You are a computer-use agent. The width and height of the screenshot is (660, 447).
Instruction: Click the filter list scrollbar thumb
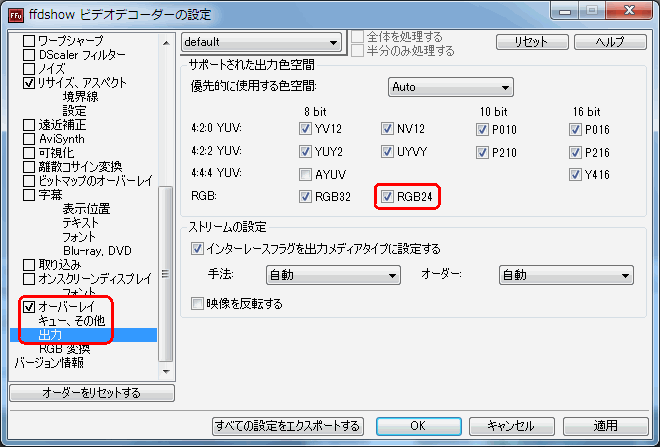(166, 274)
